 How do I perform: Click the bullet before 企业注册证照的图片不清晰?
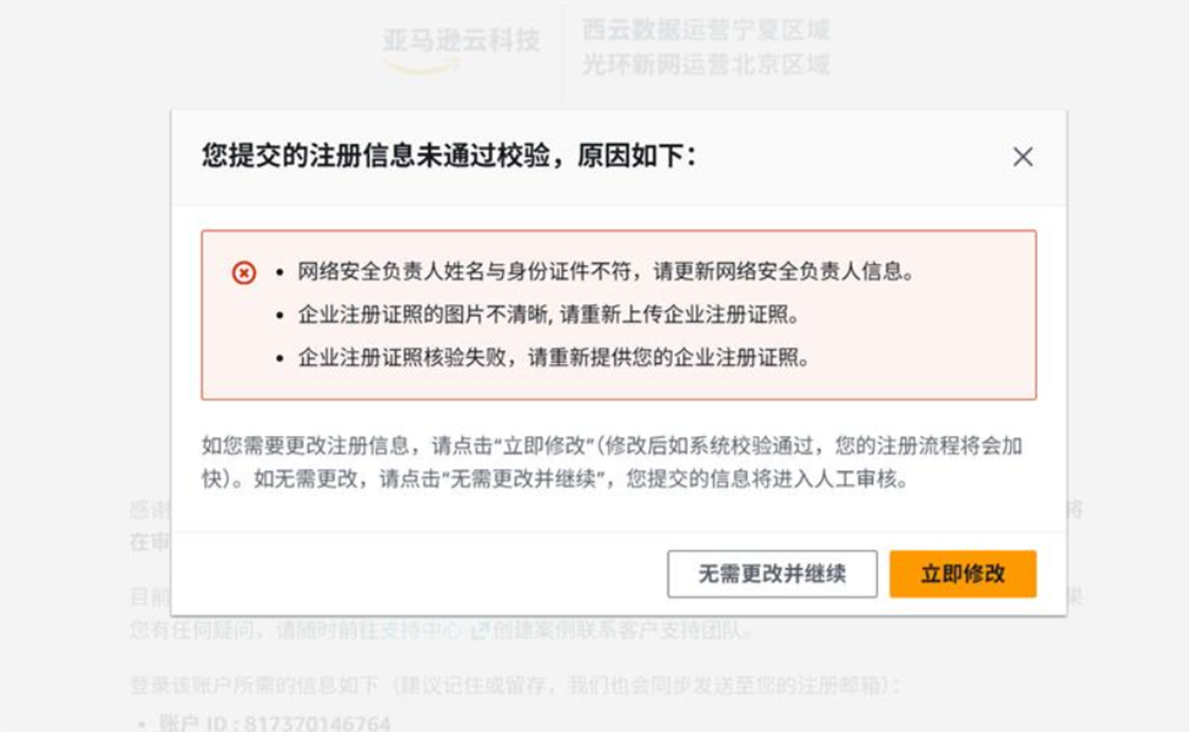pyautogui.click(x=281, y=316)
